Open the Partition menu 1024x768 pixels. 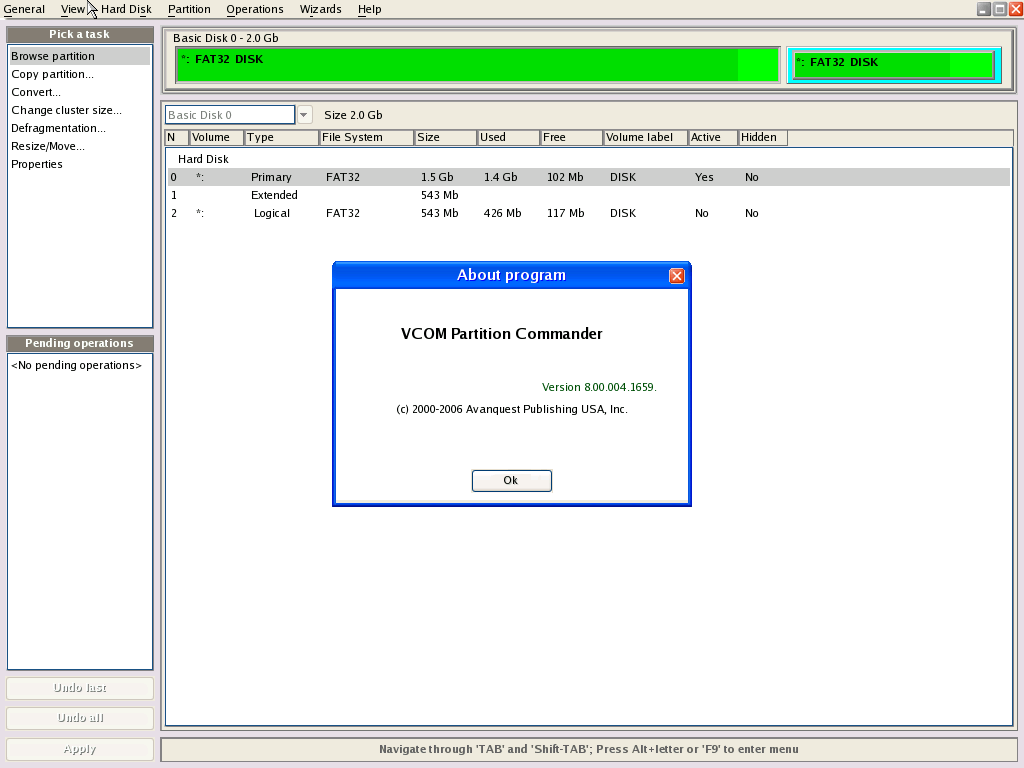point(189,9)
